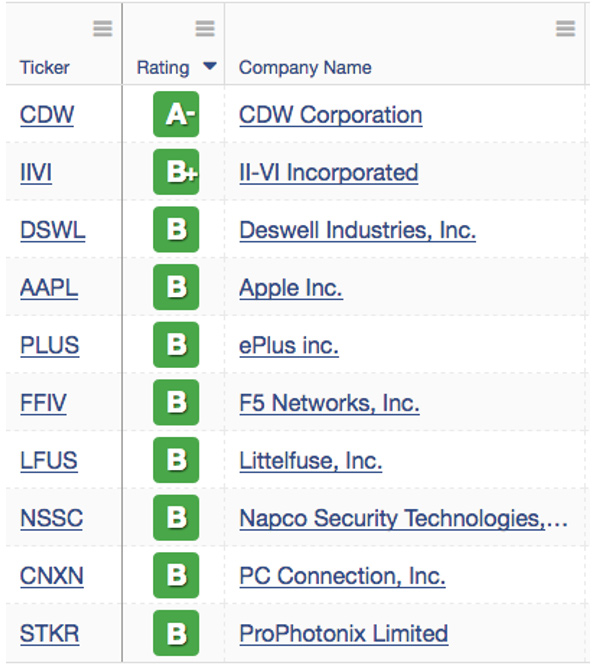Click the B rating badge for LFUS
593x664 pixels.
click(176, 460)
